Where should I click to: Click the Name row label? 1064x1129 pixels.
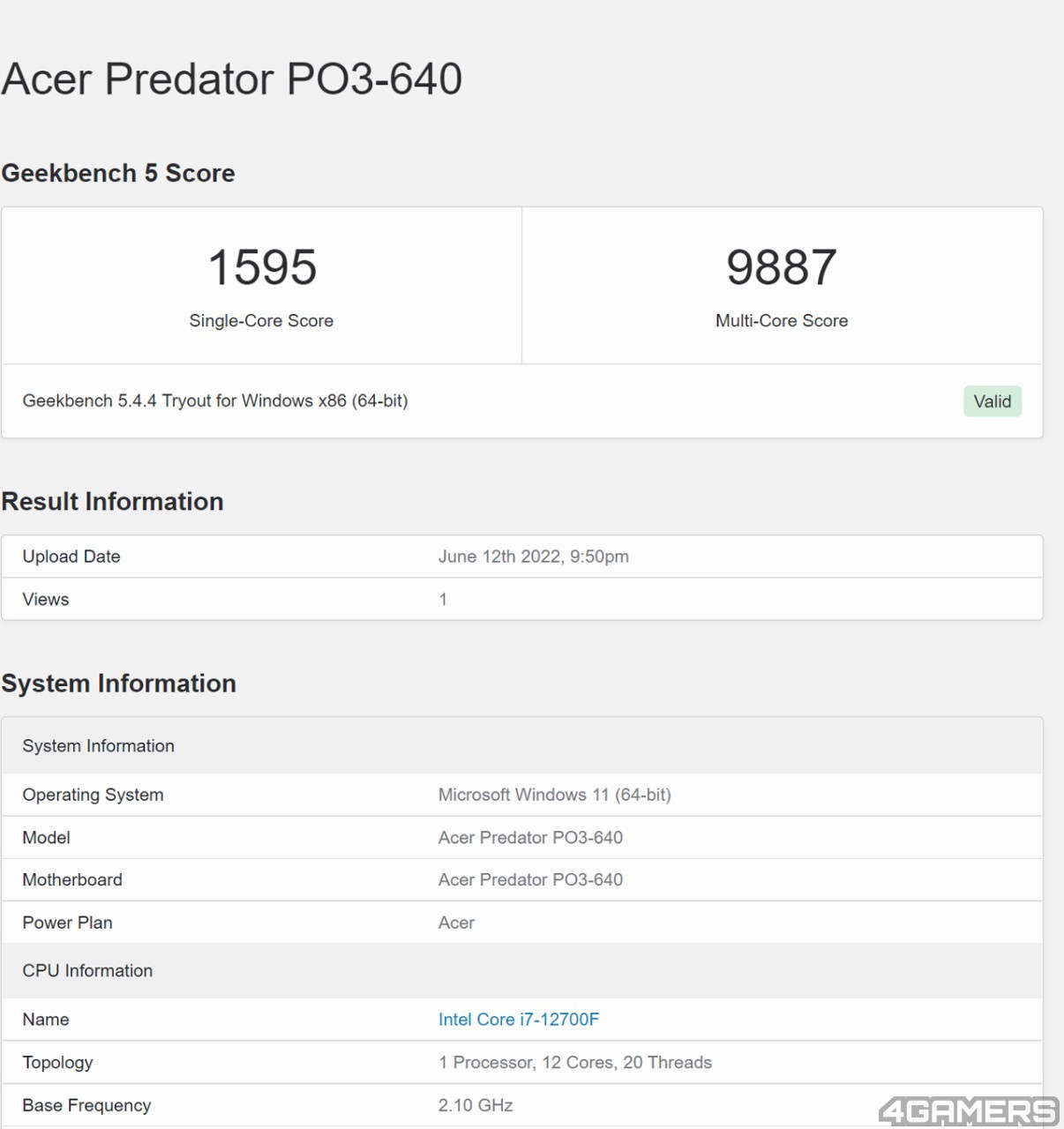46,1020
